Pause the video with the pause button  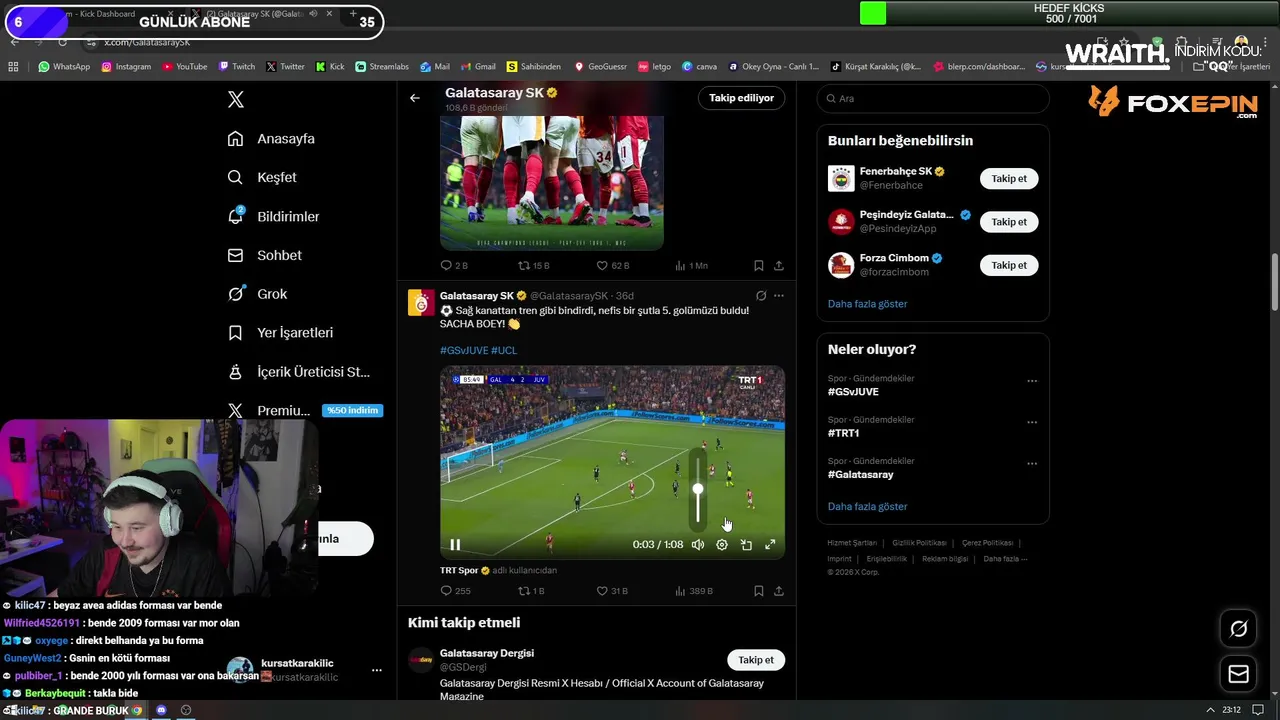455,545
